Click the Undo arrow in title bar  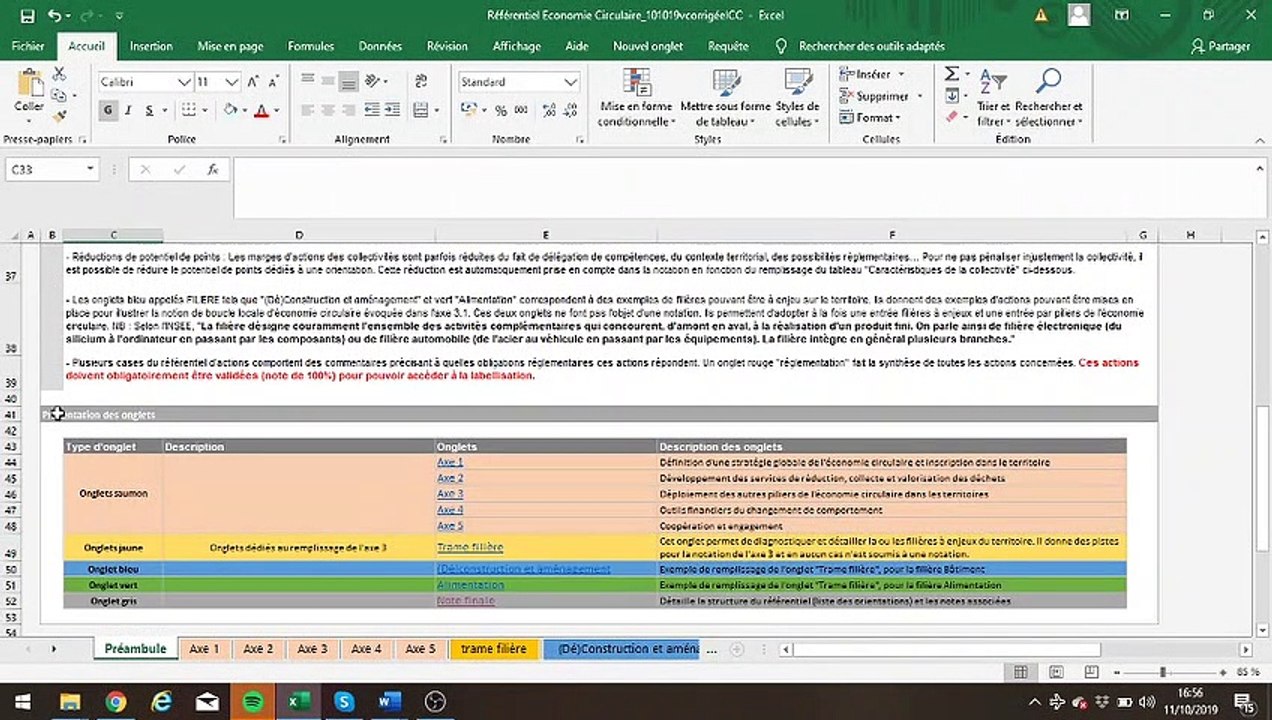click(x=53, y=16)
